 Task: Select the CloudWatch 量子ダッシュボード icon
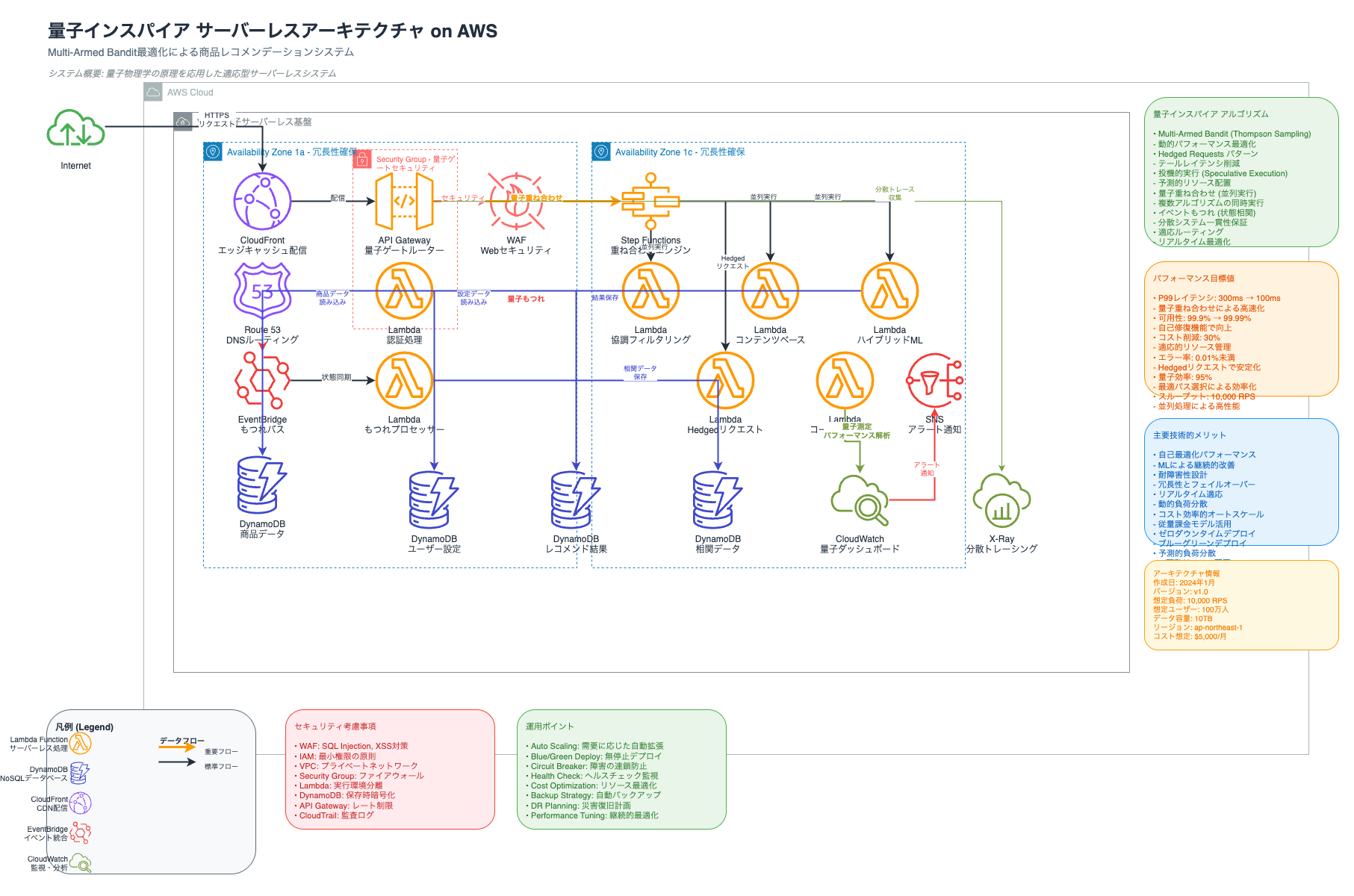(x=860, y=500)
